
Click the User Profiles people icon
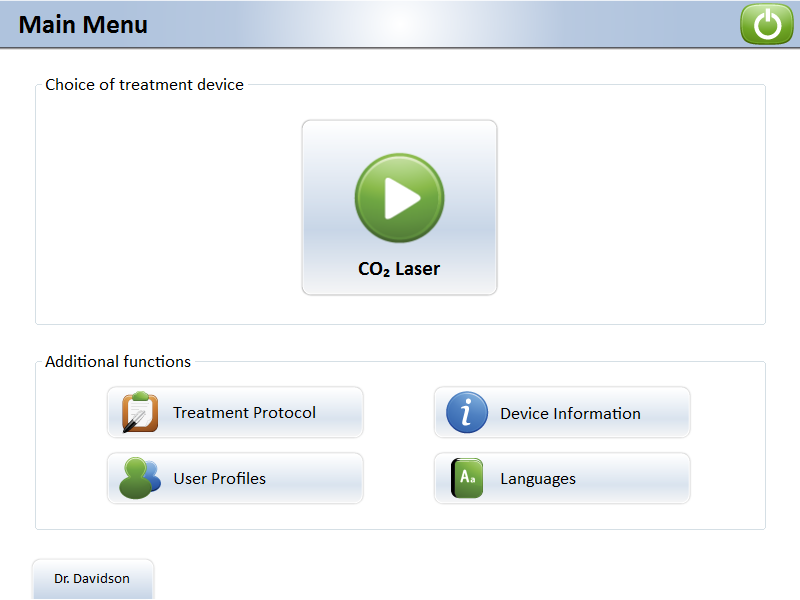pyautogui.click(x=140, y=478)
